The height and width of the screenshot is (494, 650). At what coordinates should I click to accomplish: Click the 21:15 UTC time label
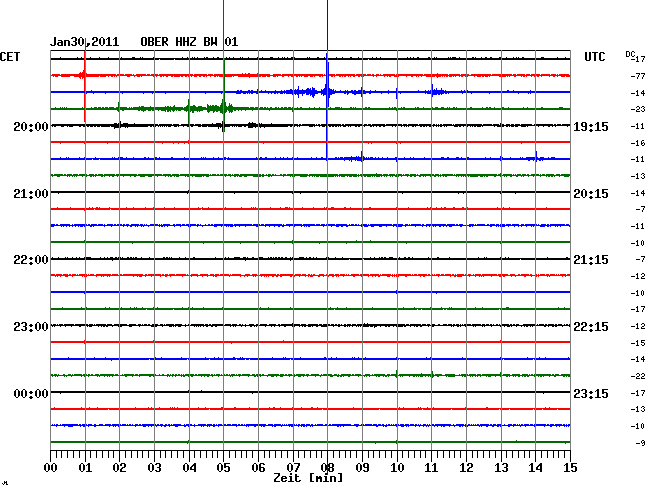(x=591, y=260)
